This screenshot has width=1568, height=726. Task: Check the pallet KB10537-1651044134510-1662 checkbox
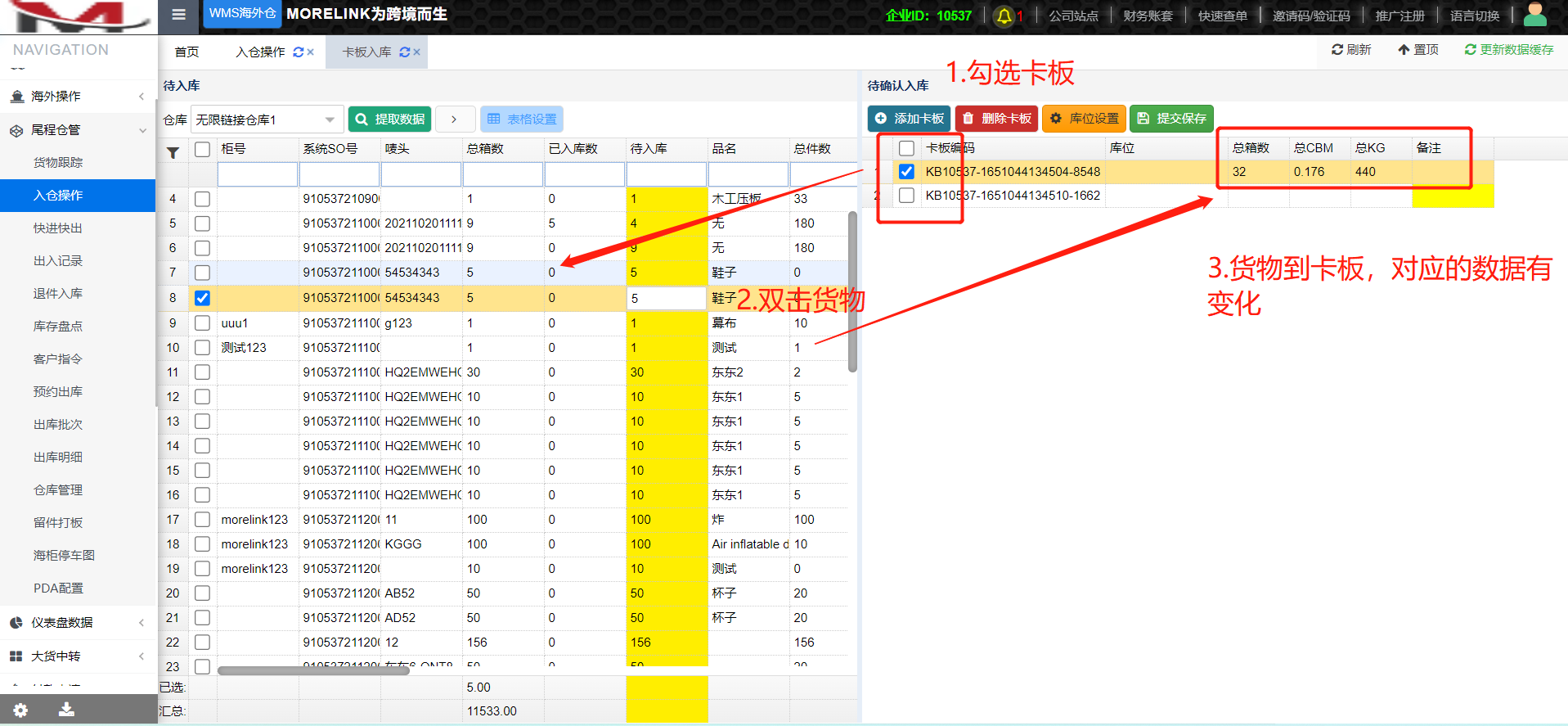(x=906, y=196)
